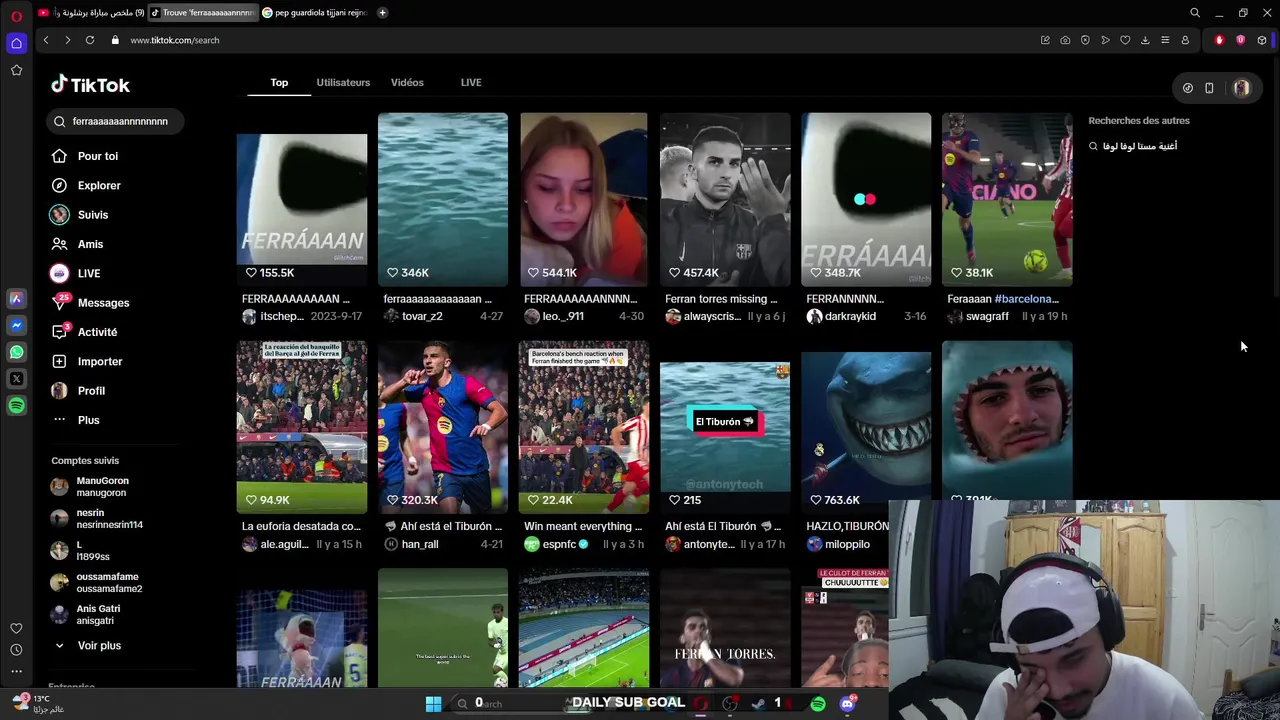Viewport: 1280px width, 720px height.
Task: Open the Amis page
Action: 78,244
